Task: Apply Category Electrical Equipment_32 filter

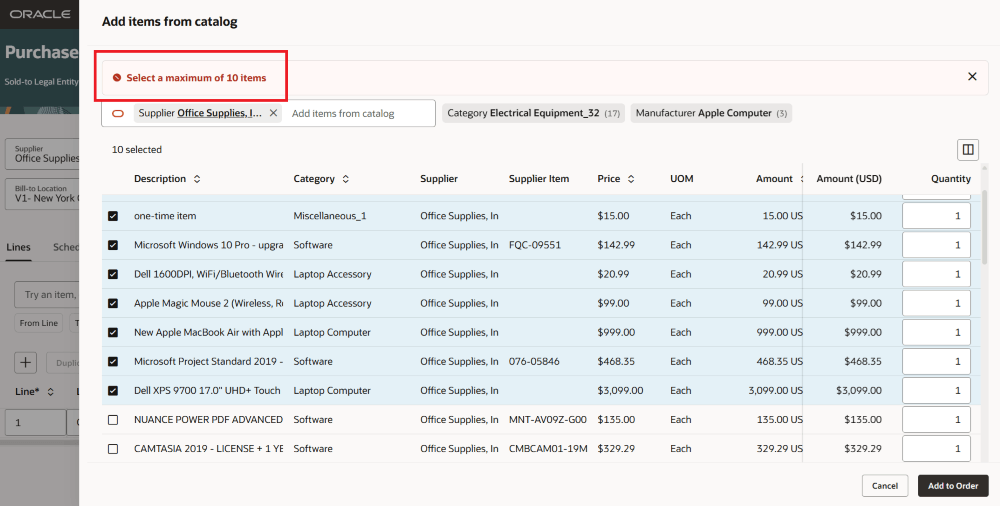Action: coord(533,113)
